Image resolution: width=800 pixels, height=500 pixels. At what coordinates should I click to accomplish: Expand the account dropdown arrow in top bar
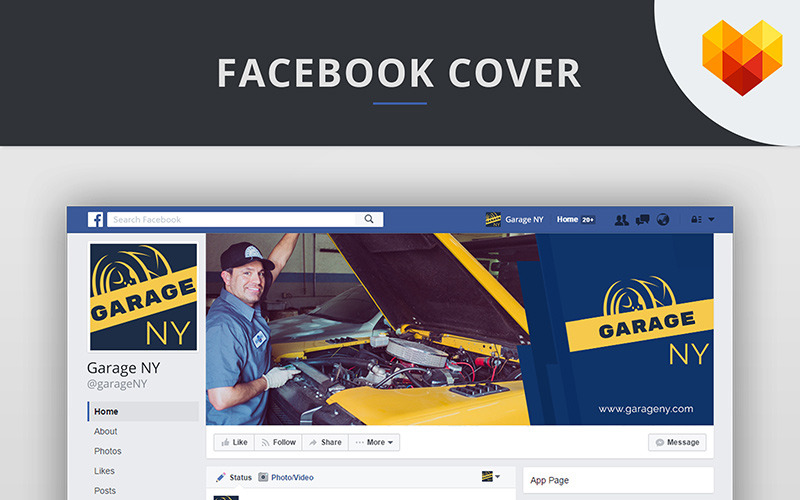(711, 219)
